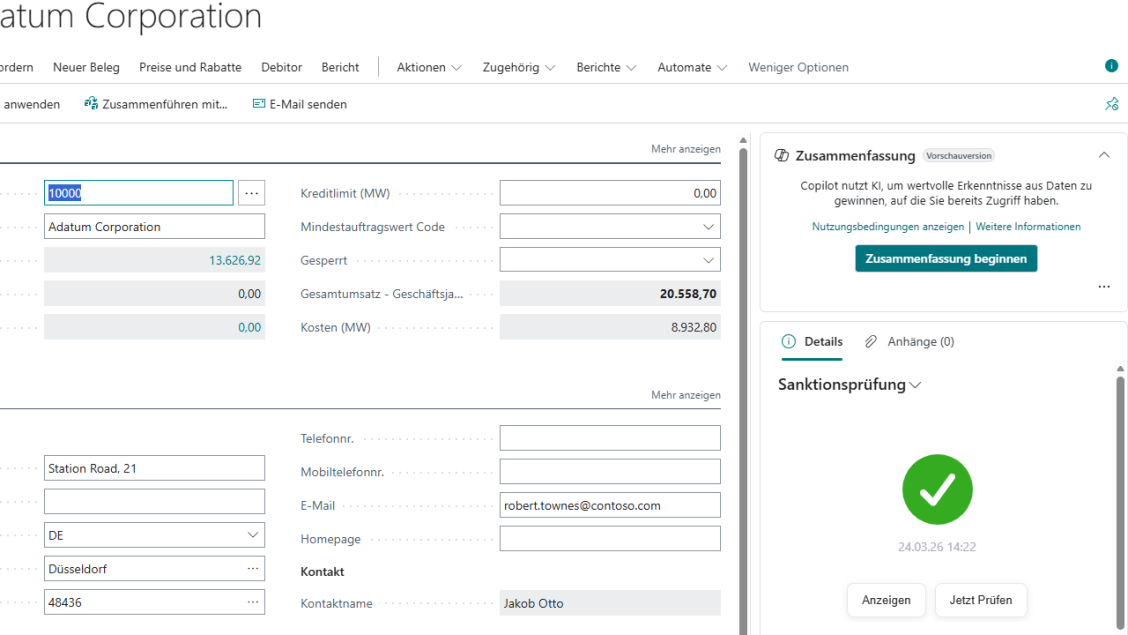Viewport: 1128px width, 635px height.
Task: Open the lookup ellipsis next to 10000
Action: 251,193
